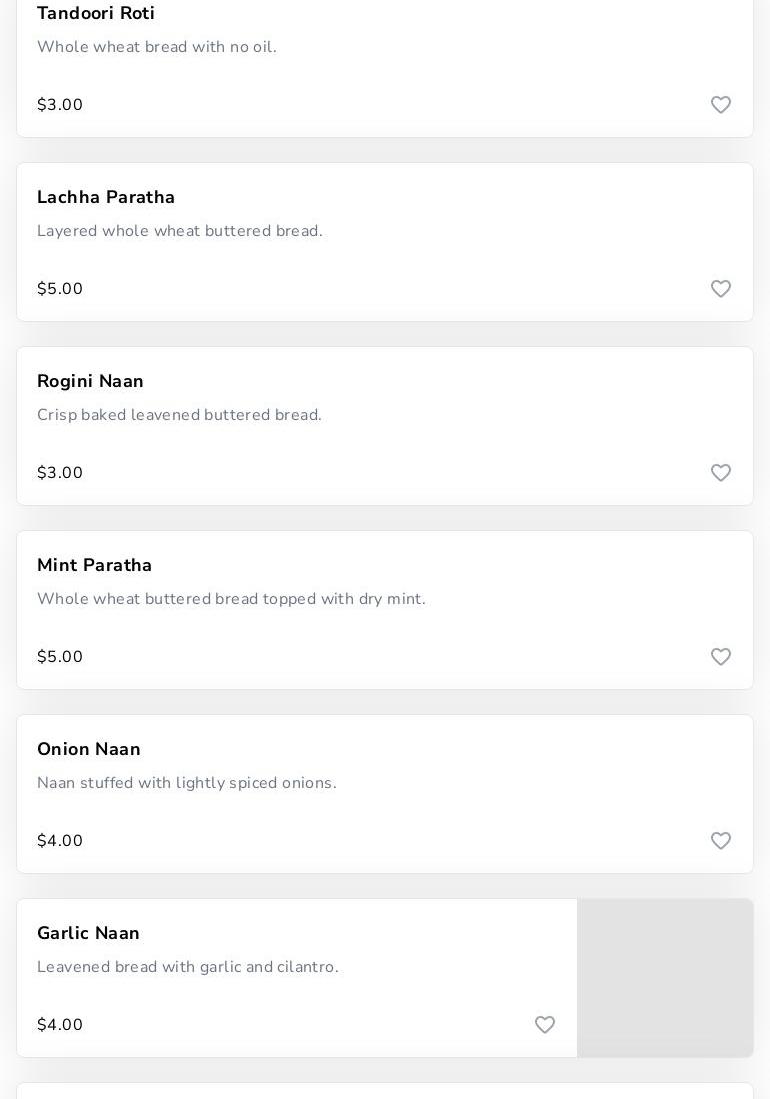Open the Tandoori Roti item title

coord(96,14)
